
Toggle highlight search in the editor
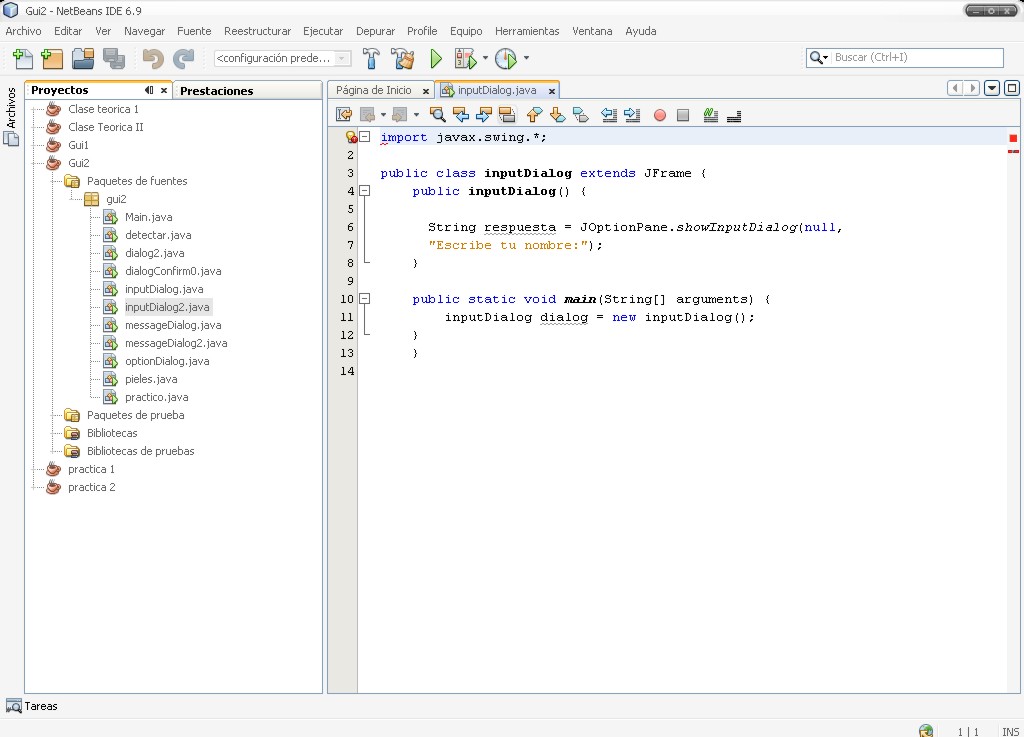pyautogui.click(x=506, y=114)
